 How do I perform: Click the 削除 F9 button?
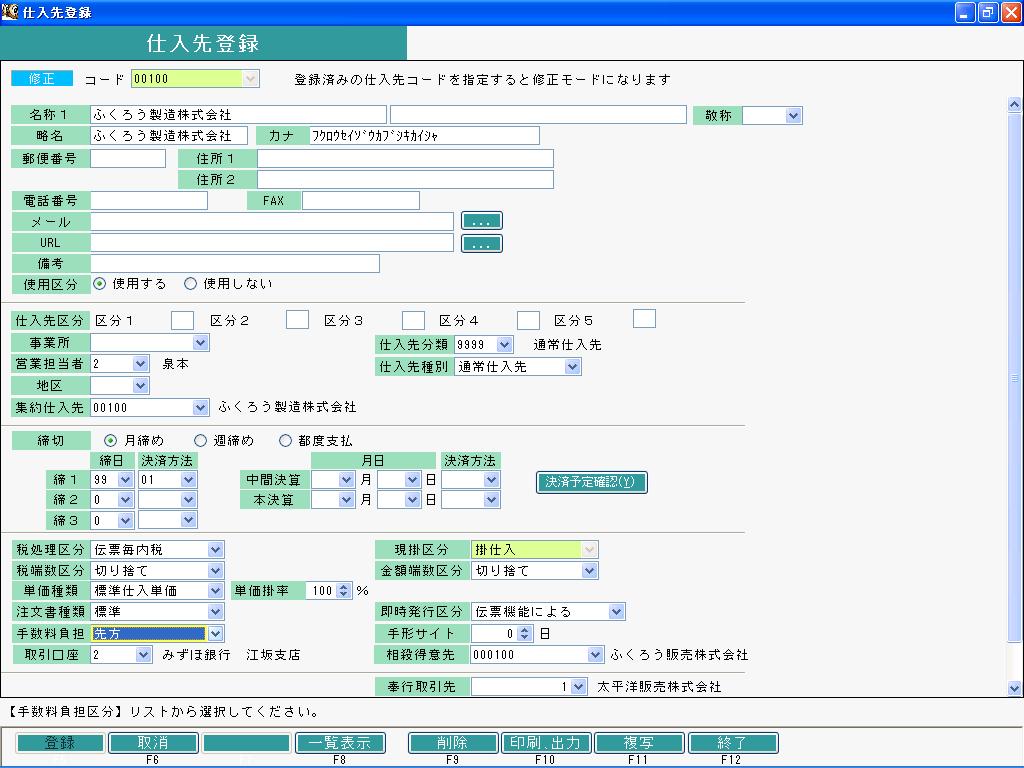(x=453, y=743)
